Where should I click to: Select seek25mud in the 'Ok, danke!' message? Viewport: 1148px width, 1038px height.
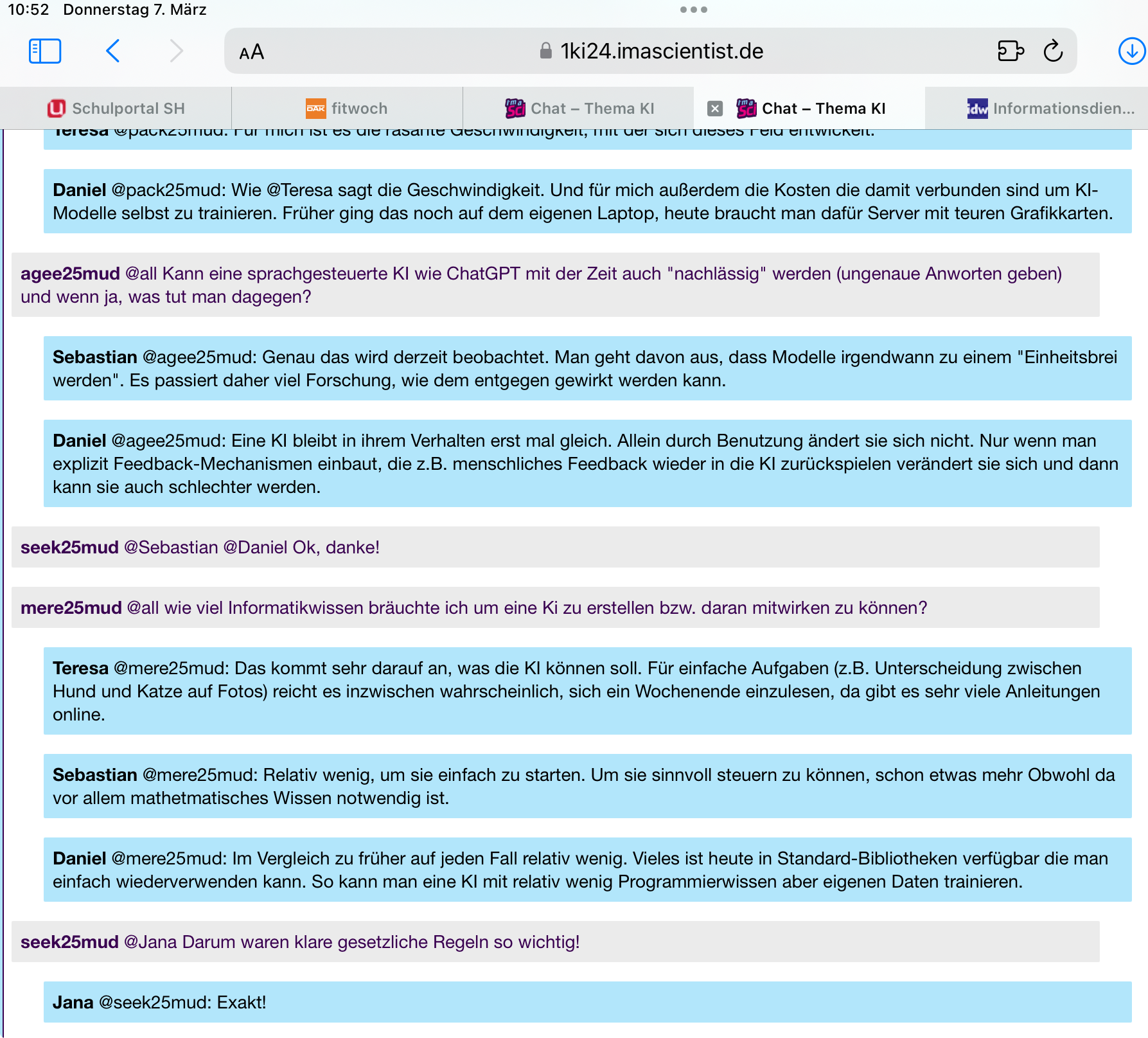point(69,548)
